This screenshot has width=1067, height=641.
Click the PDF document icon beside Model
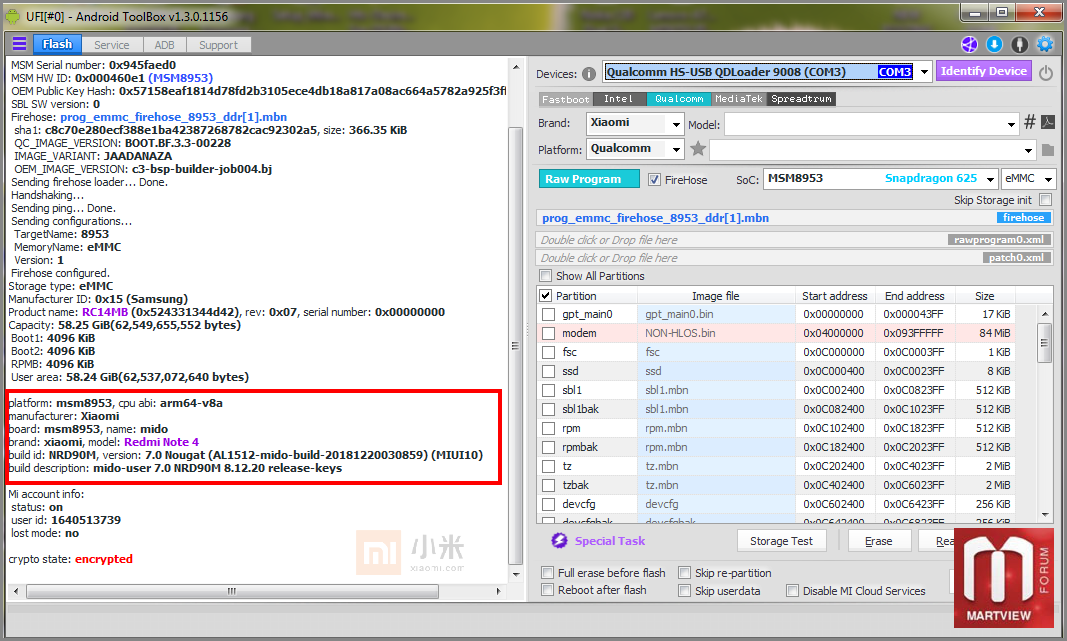coord(1048,122)
